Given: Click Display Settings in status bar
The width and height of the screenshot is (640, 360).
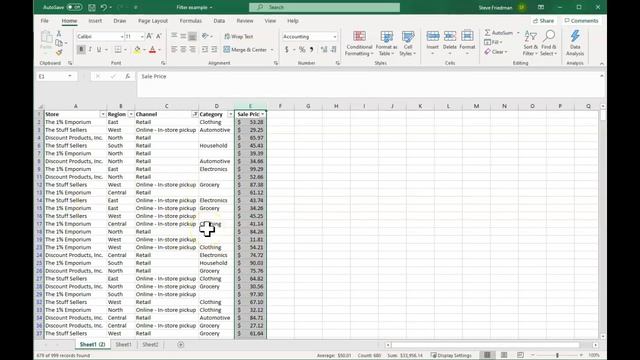Looking at the screenshot, I should click(451, 356).
